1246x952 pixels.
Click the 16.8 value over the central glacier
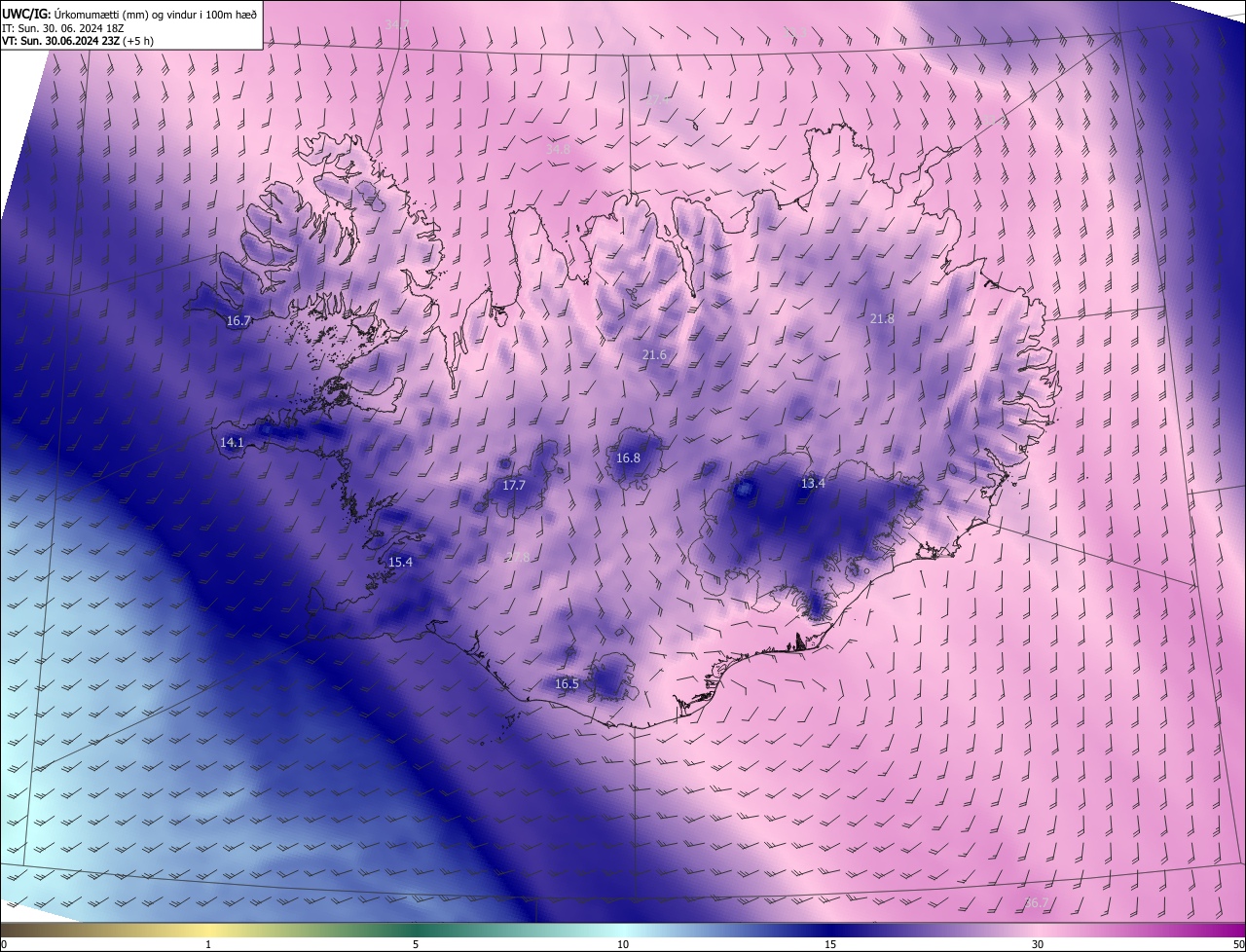pos(628,458)
